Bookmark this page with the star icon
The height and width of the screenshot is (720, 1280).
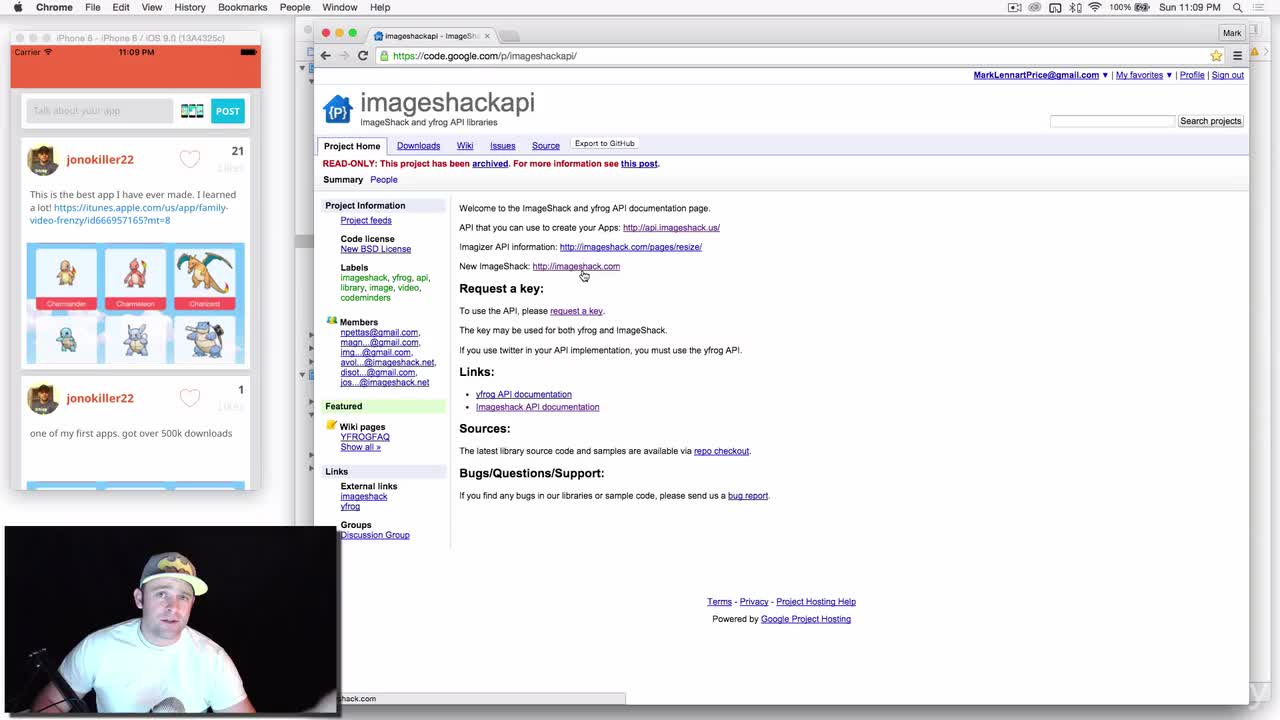[x=1216, y=56]
